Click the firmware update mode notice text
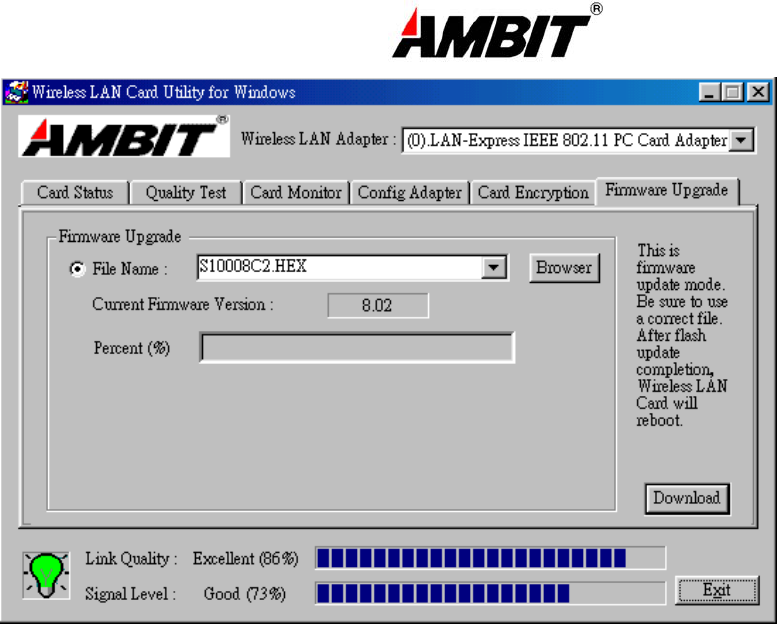Screen dimensions: 777x624 682,336
